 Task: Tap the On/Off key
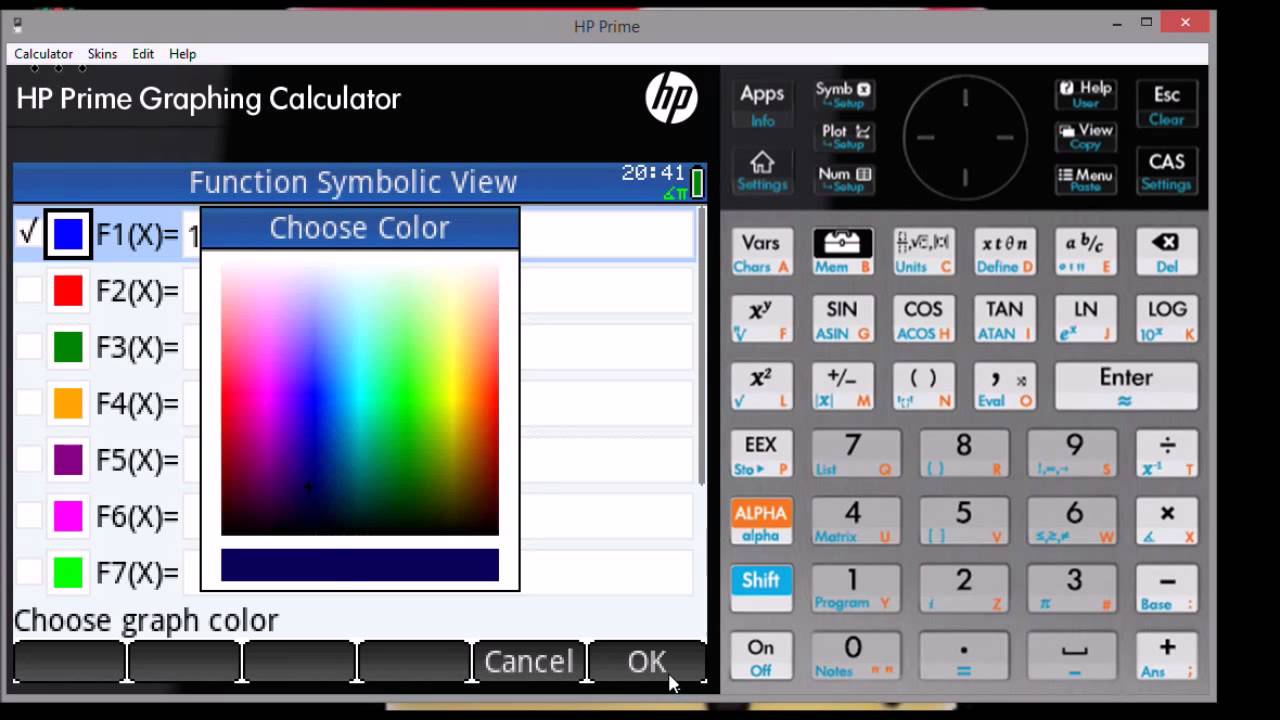tap(761, 656)
